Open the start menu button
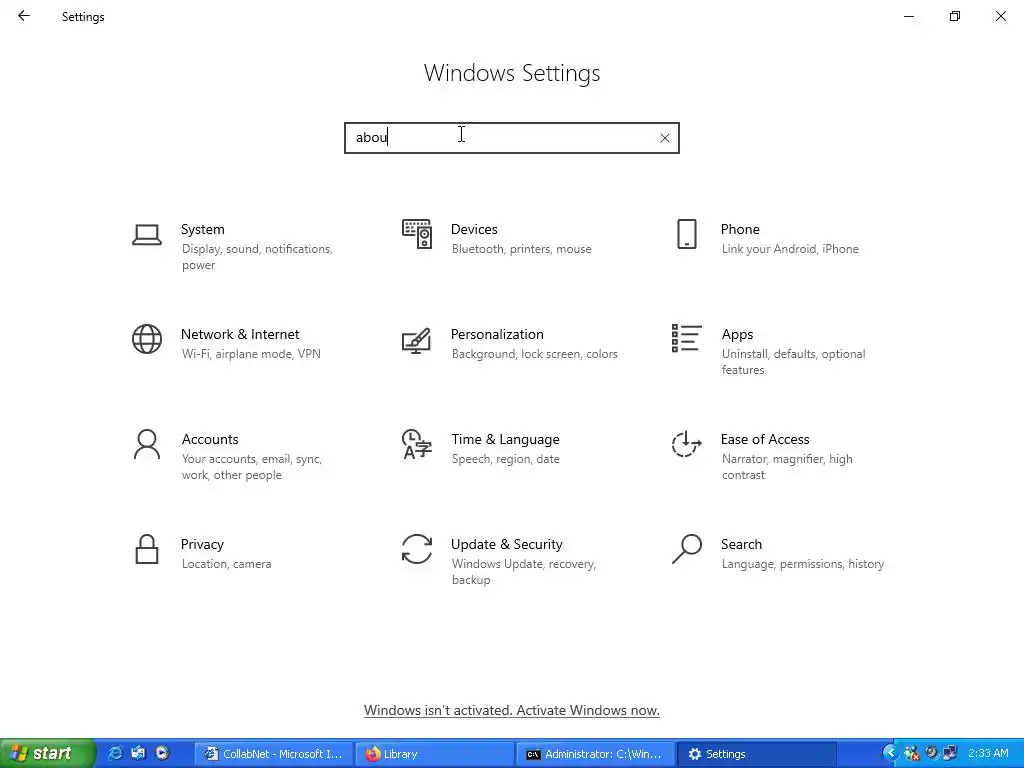 (47, 754)
